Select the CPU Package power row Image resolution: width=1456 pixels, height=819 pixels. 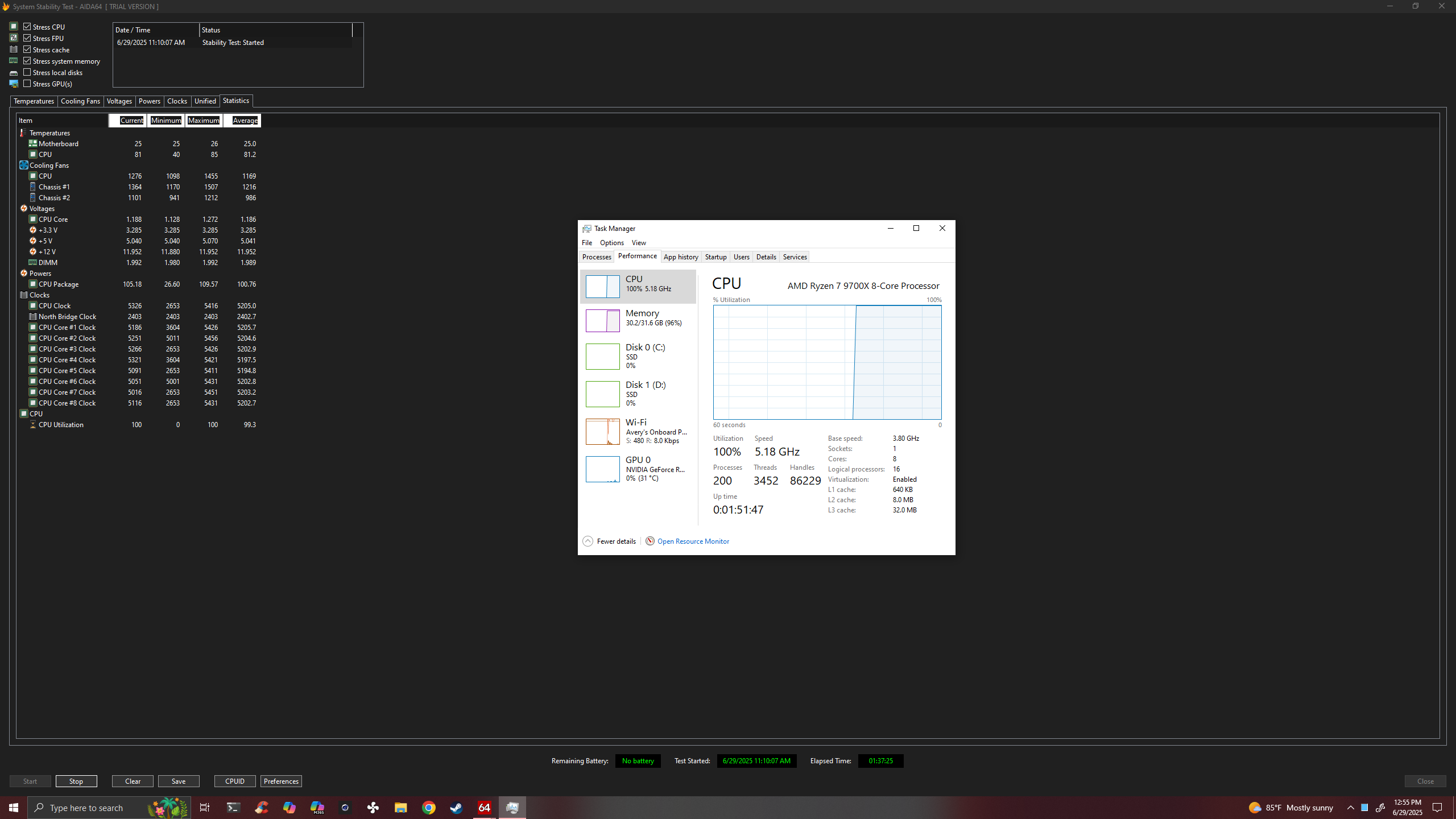tap(139, 284)
